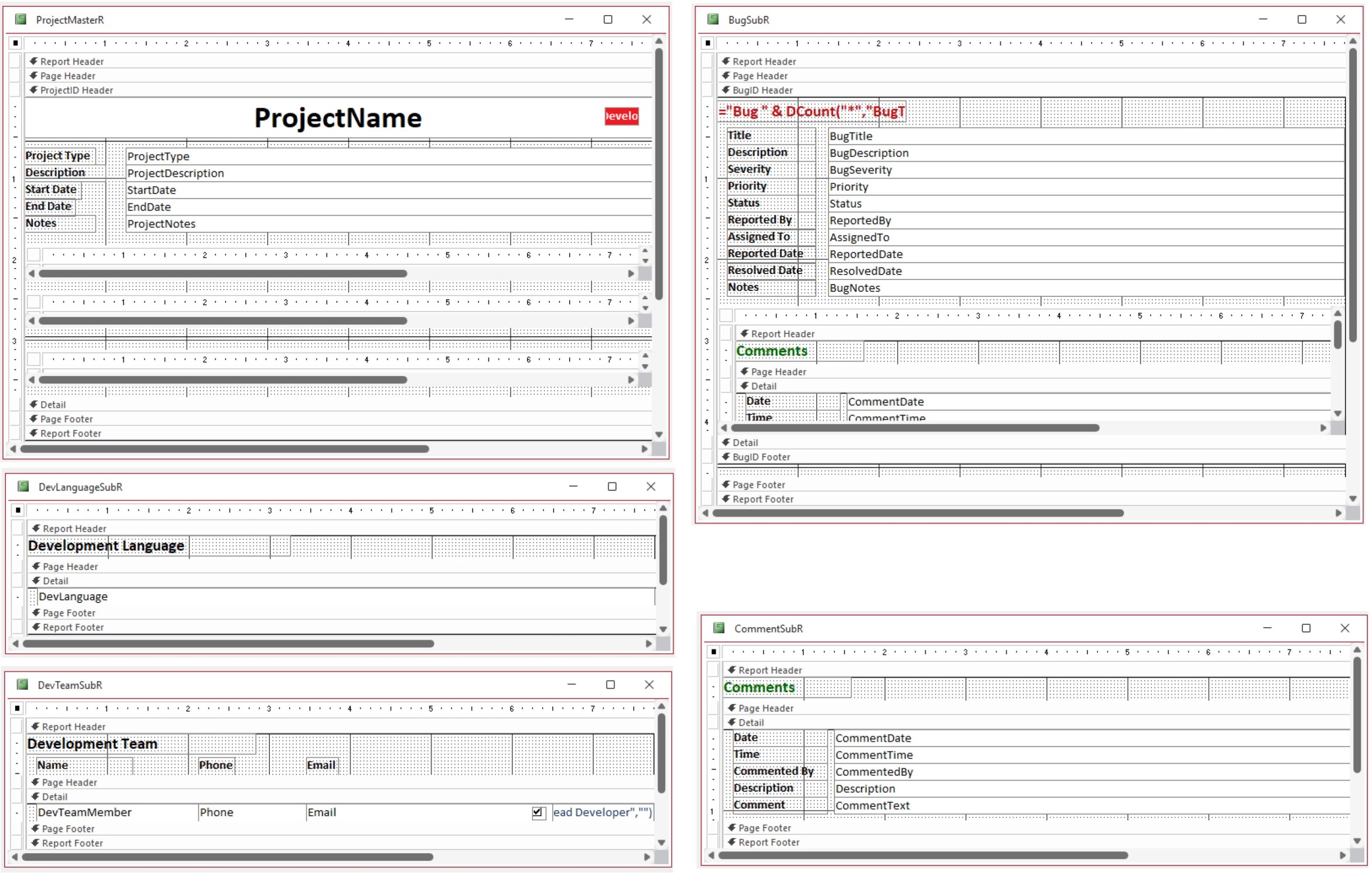Select the ReportedBy text box
Viewport: 1372px width, 876px height.
(x=1086, y=221)
